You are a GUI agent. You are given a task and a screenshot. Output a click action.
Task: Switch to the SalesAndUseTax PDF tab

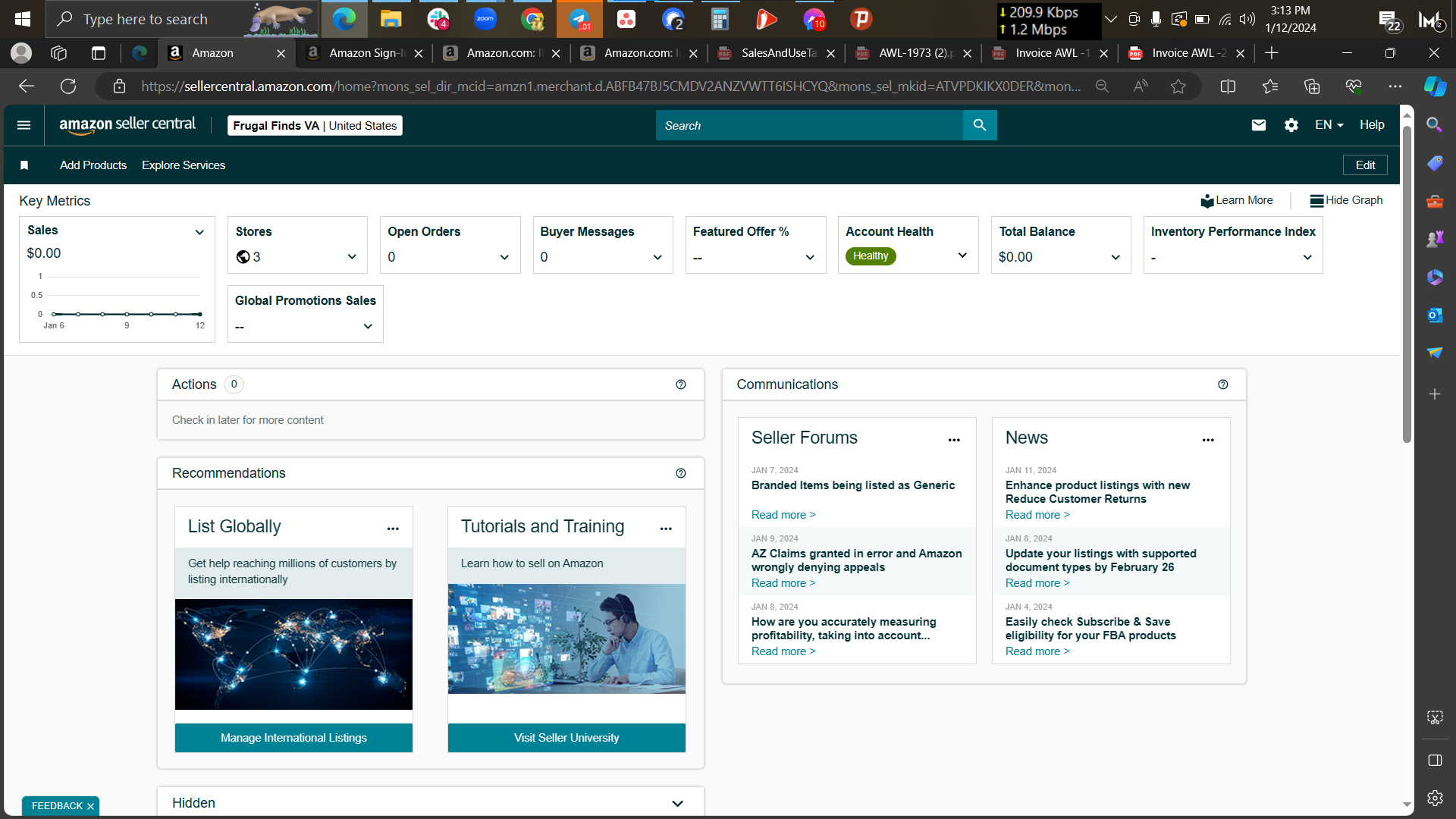click(775, 53)
